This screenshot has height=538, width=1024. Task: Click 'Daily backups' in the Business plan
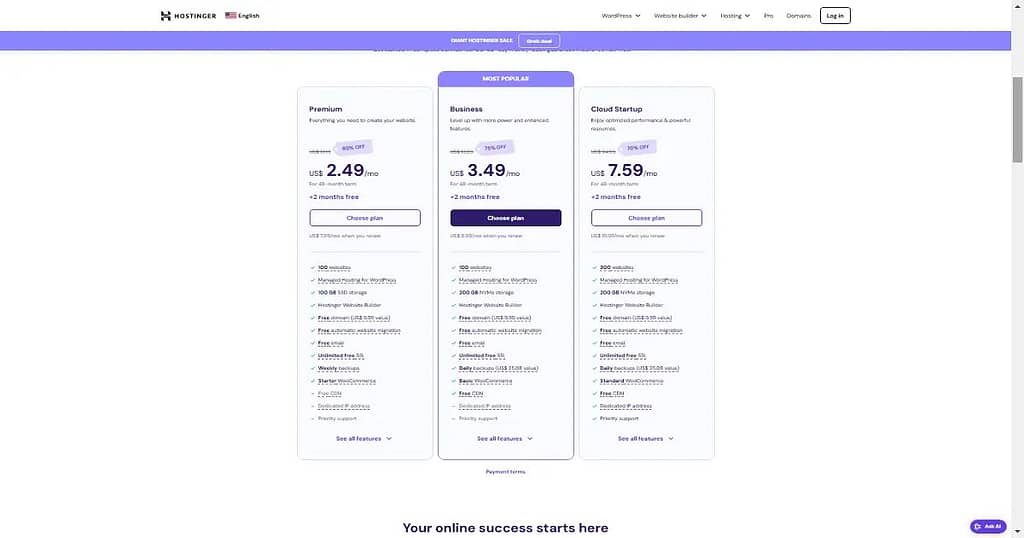498,368
